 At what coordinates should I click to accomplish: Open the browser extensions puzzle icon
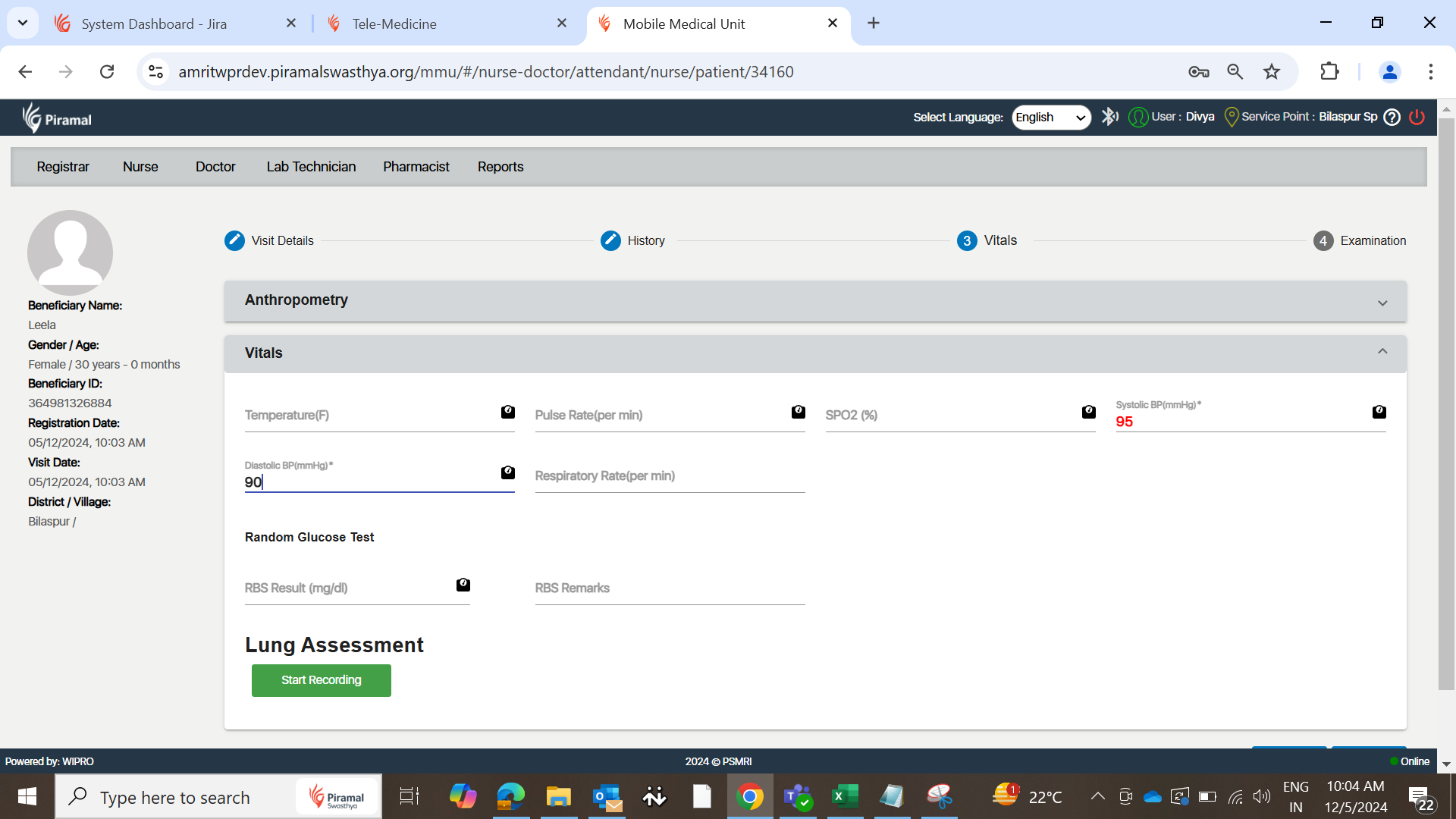click(x=1329, y=71)
